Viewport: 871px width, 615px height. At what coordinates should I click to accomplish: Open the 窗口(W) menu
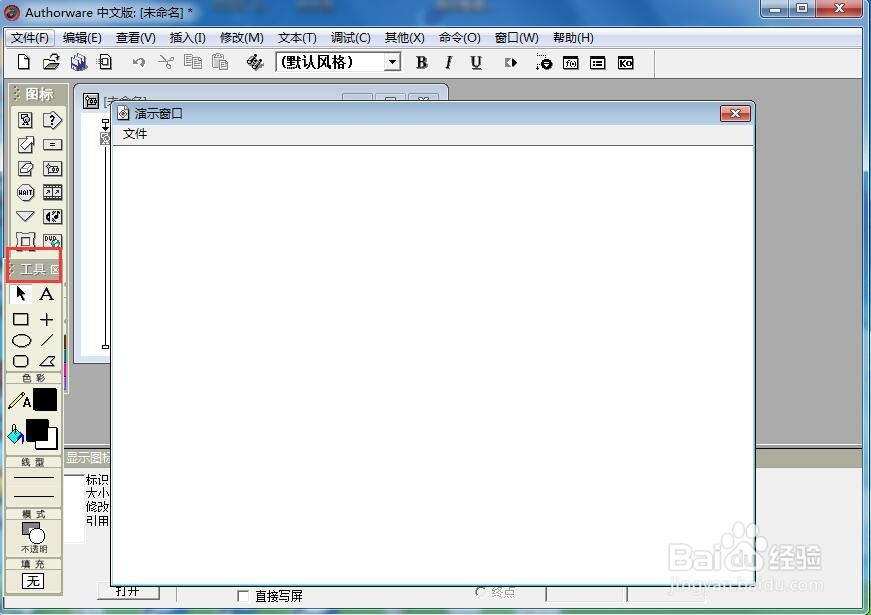[517, 38]
